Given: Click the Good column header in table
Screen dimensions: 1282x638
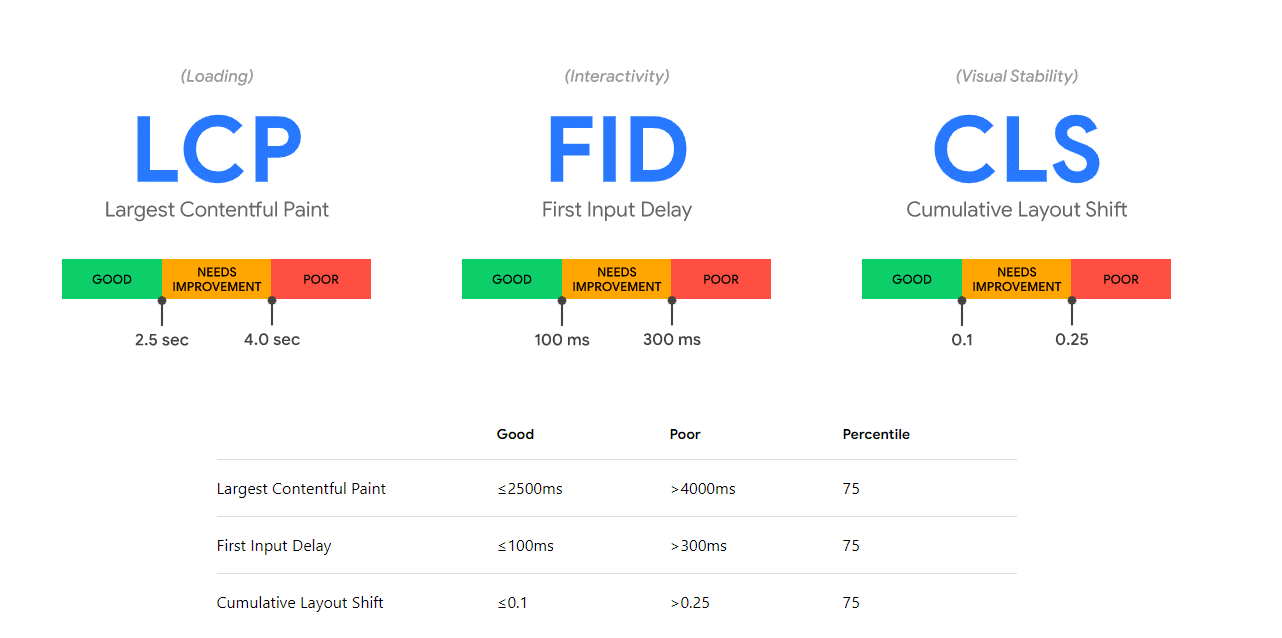Looking at the screenshot, I should (x=516, y=434).
